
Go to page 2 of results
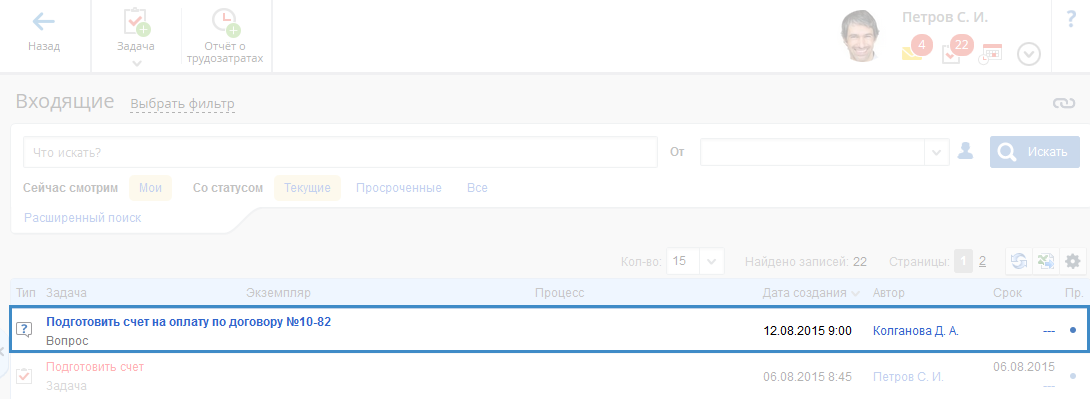point(982,261)
